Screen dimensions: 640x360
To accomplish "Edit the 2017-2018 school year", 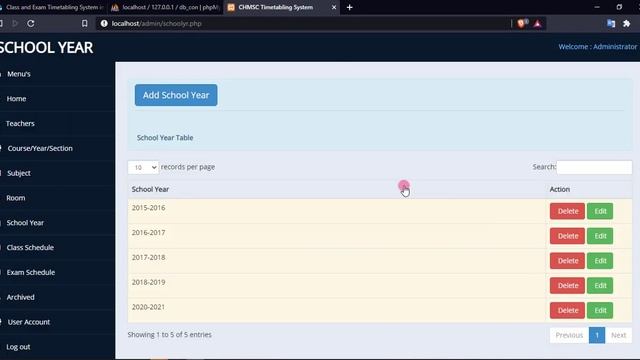I will (x=600, y=261).
